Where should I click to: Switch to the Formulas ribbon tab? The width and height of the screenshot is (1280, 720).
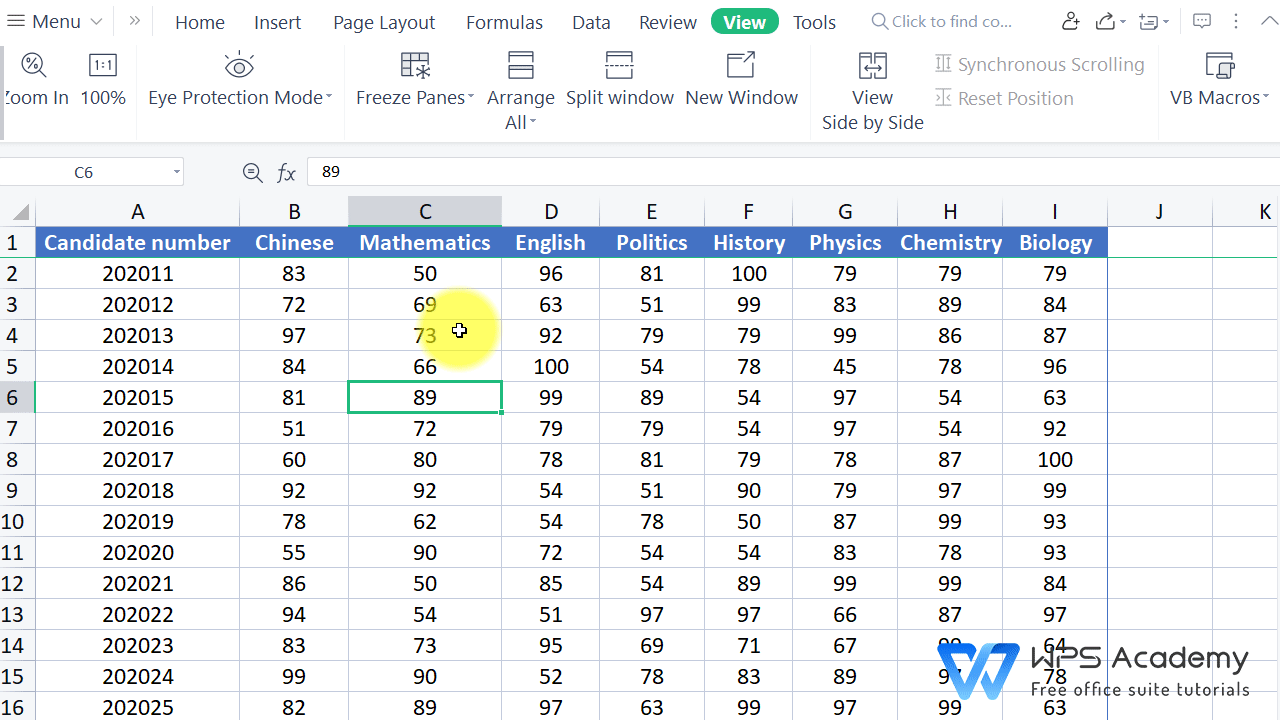point(504,21)
